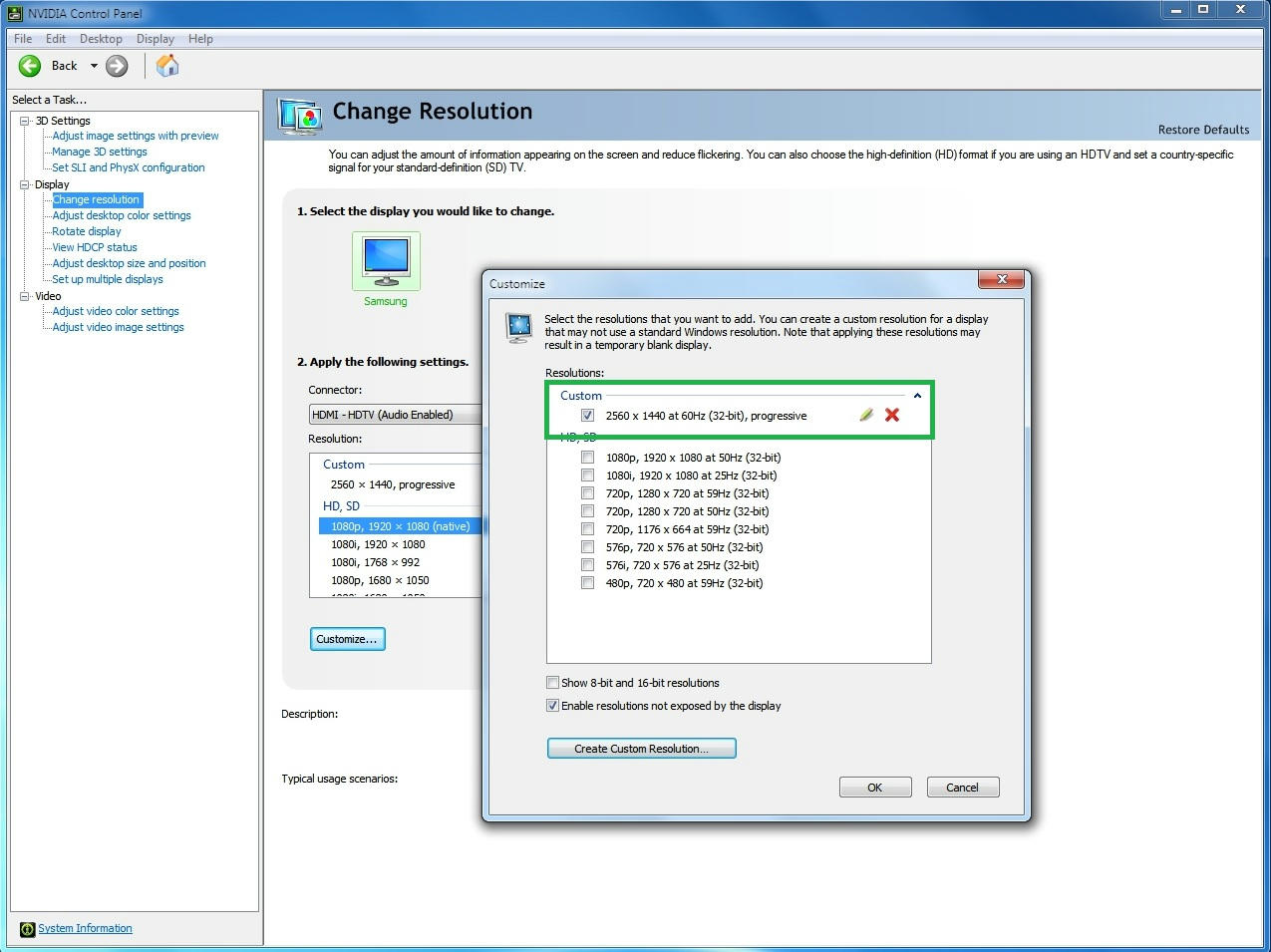Close the Customize dialog via its X
The height and width of the screenshot is (952, 1271).
click(x=1002, y=279)
